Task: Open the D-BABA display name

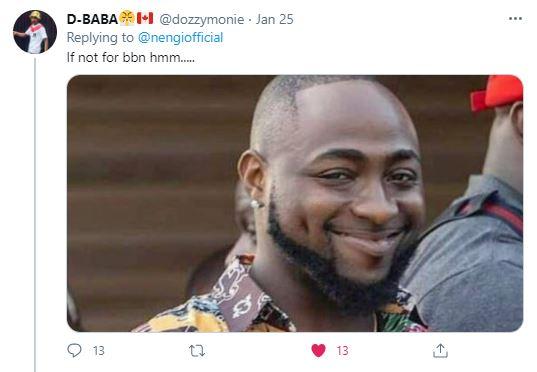Action: [92, 19]
